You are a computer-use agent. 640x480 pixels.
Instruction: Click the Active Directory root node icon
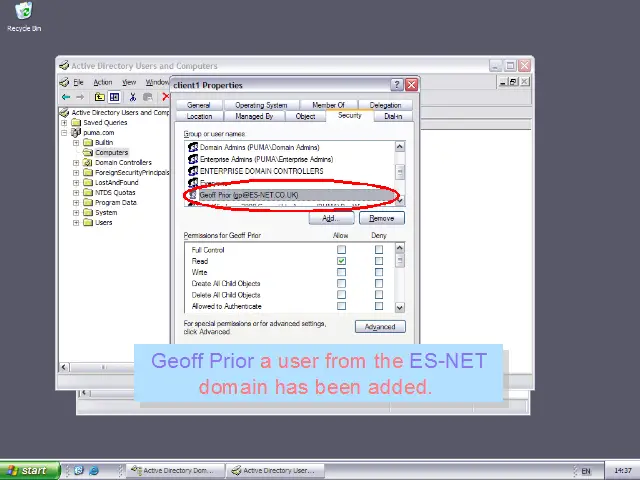(64, 112)
